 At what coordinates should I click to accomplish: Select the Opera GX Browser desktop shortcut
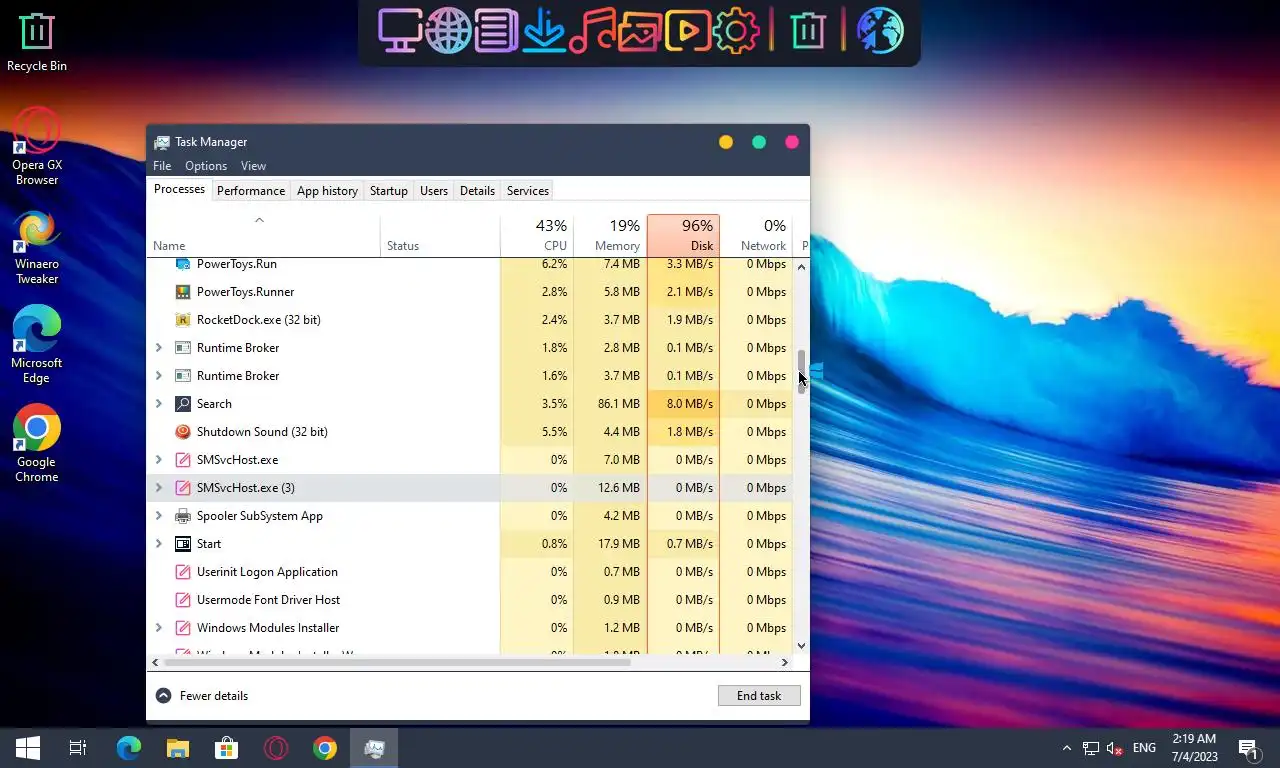point(37,146)
